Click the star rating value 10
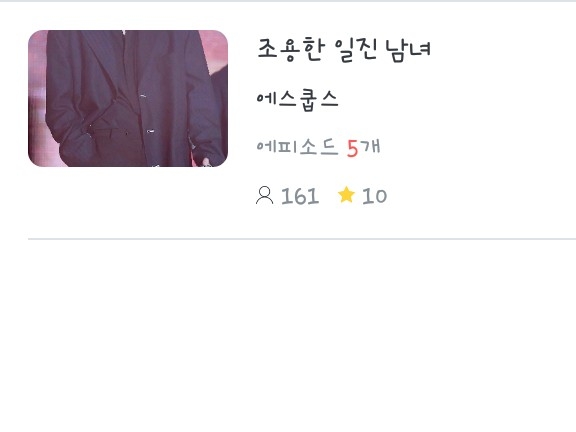Viewport: 576px width, 432px height. [x=374, y=196]
